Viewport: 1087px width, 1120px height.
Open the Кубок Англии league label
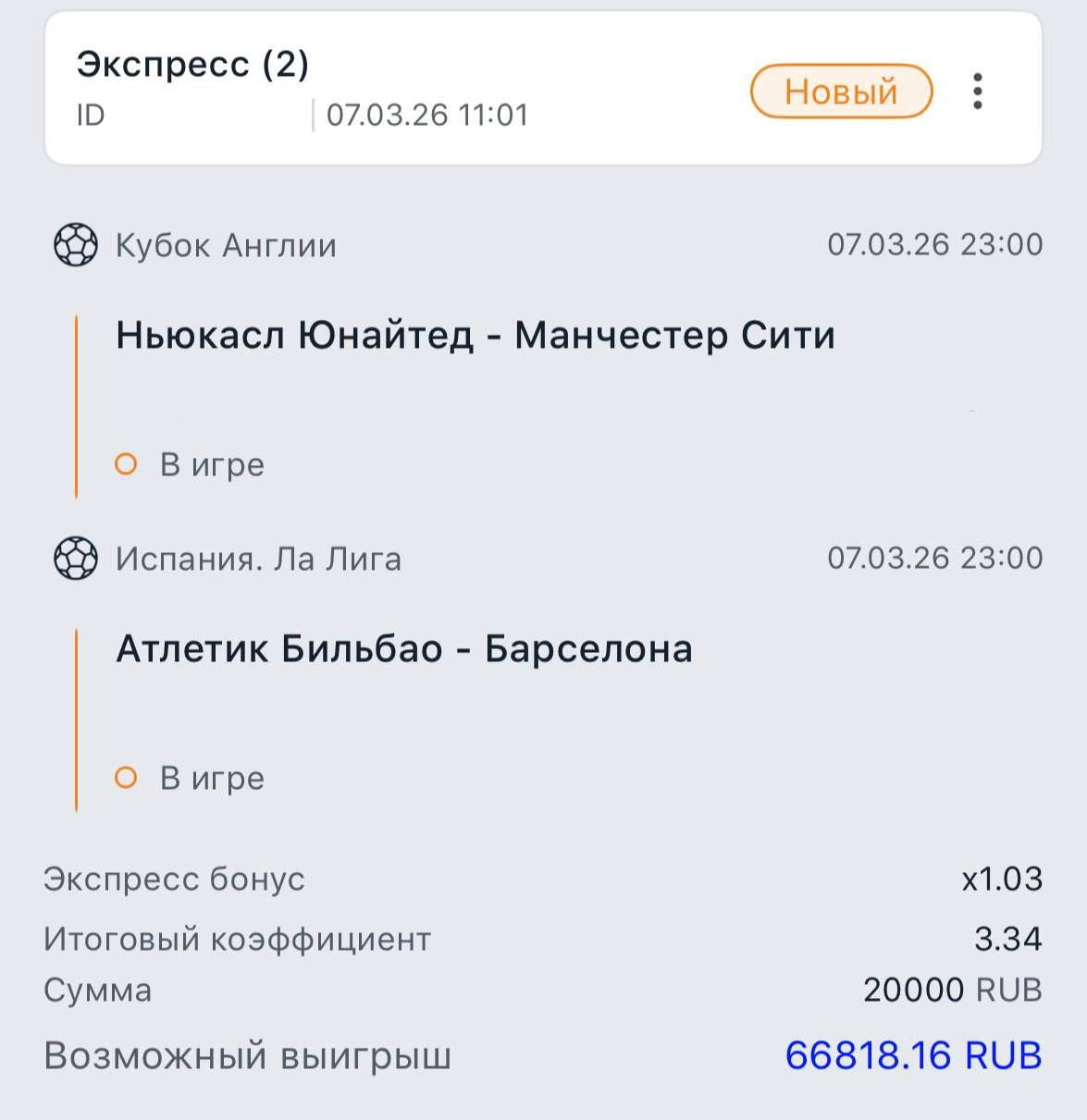pyautogui.click(x=226, y=246)
